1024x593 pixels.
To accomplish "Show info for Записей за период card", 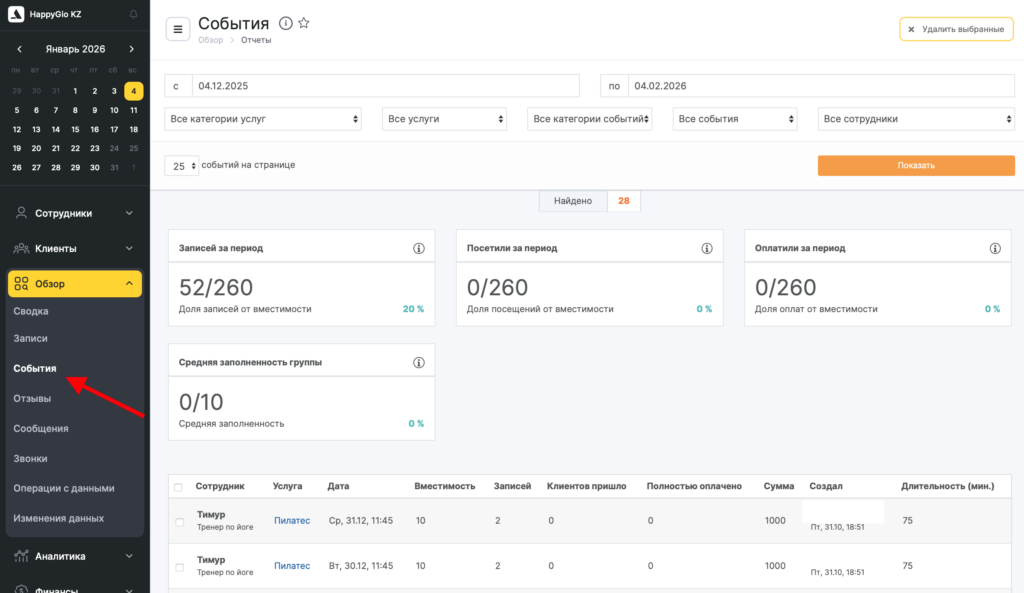I will pyautogui.click(x=419, y=248).
